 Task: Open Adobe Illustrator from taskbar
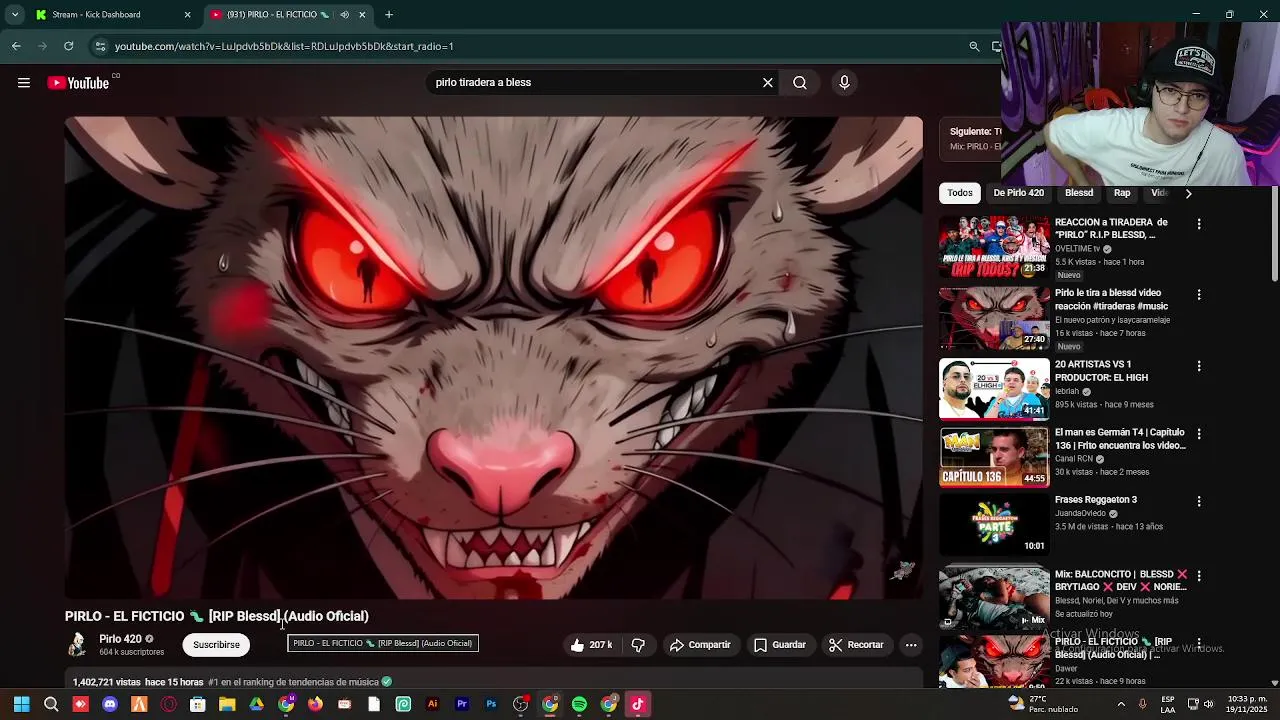tap(432, 704)
